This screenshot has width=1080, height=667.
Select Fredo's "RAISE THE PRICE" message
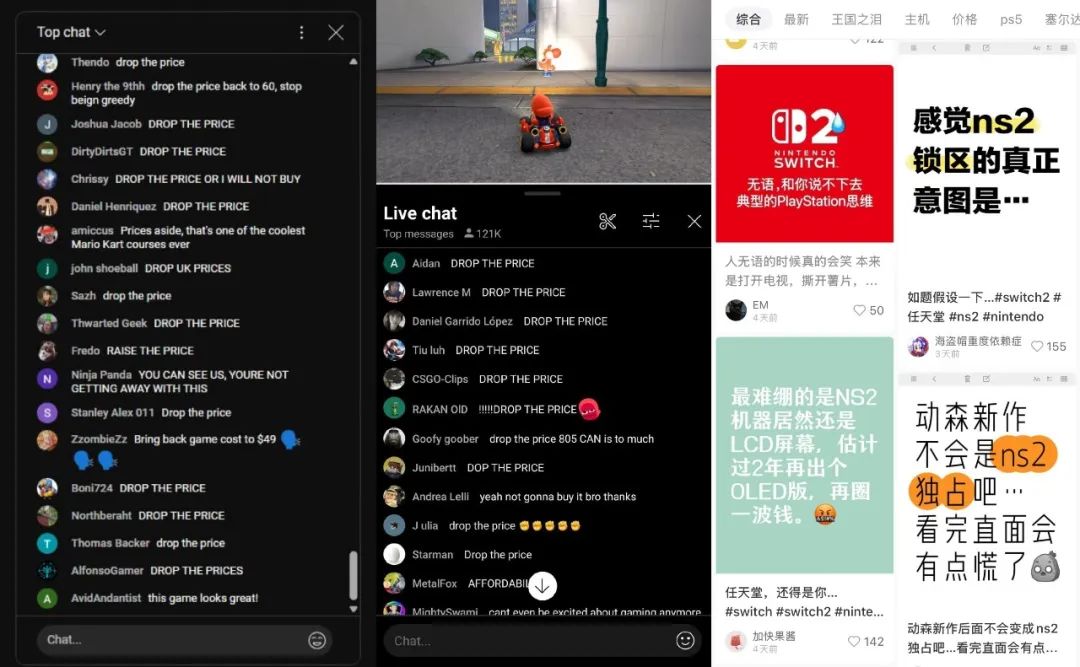coord(150,351)
